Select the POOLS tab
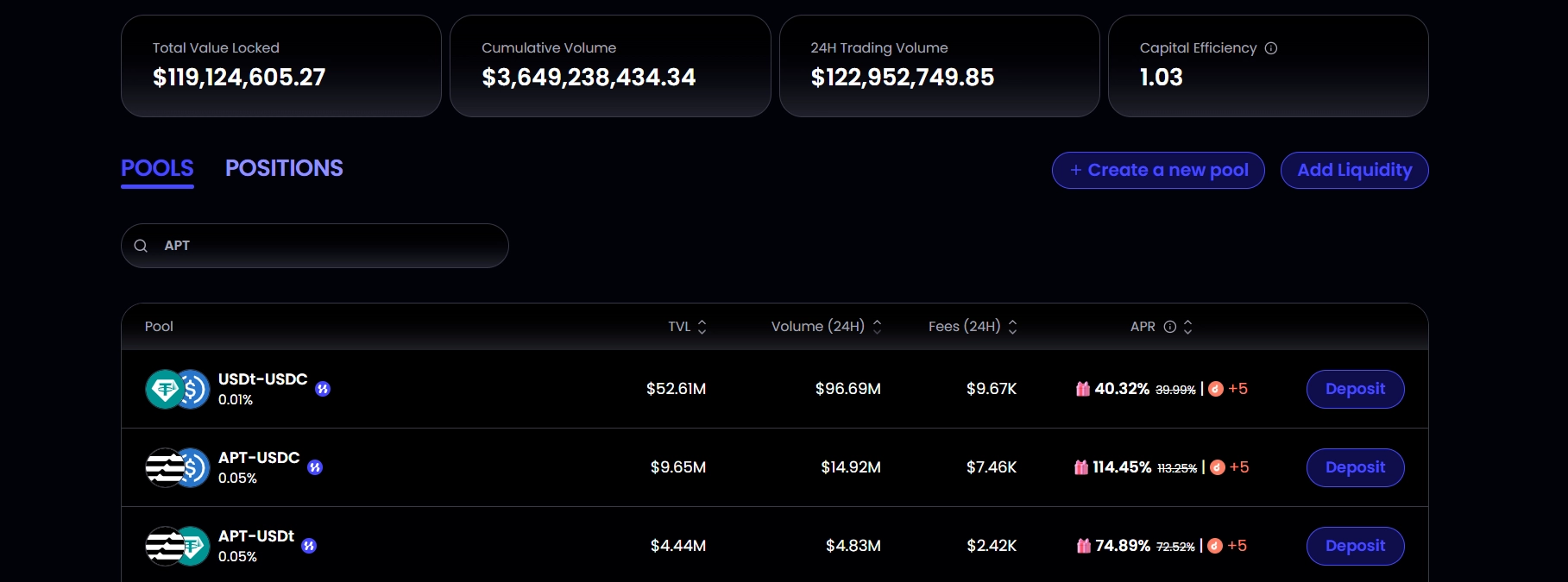1568x582 pixels. click(157, 168)
